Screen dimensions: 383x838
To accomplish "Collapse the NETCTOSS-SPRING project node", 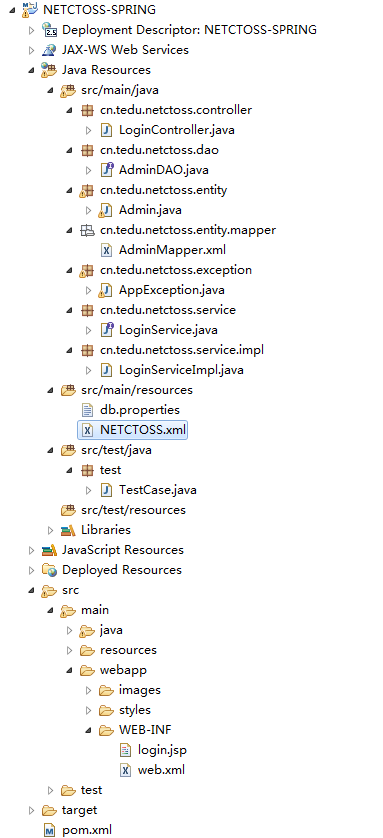I will point(12,10).
